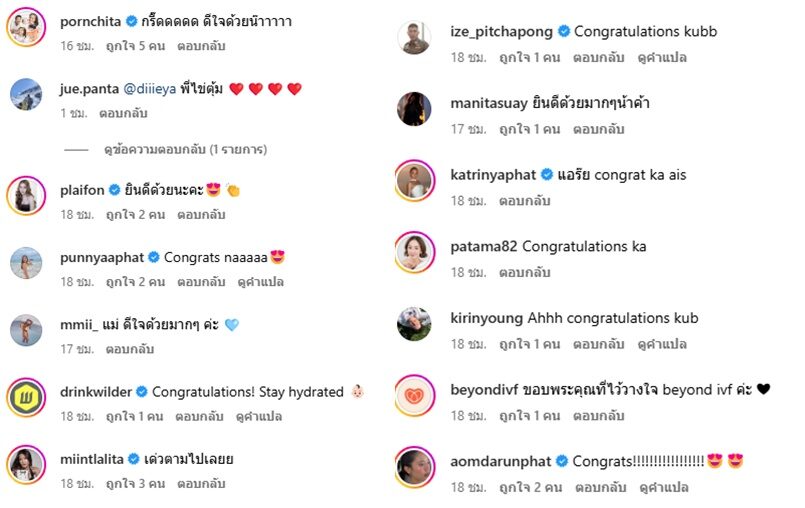
Task: Reply to manitasuay's comment
Action: tap(599, 129)
